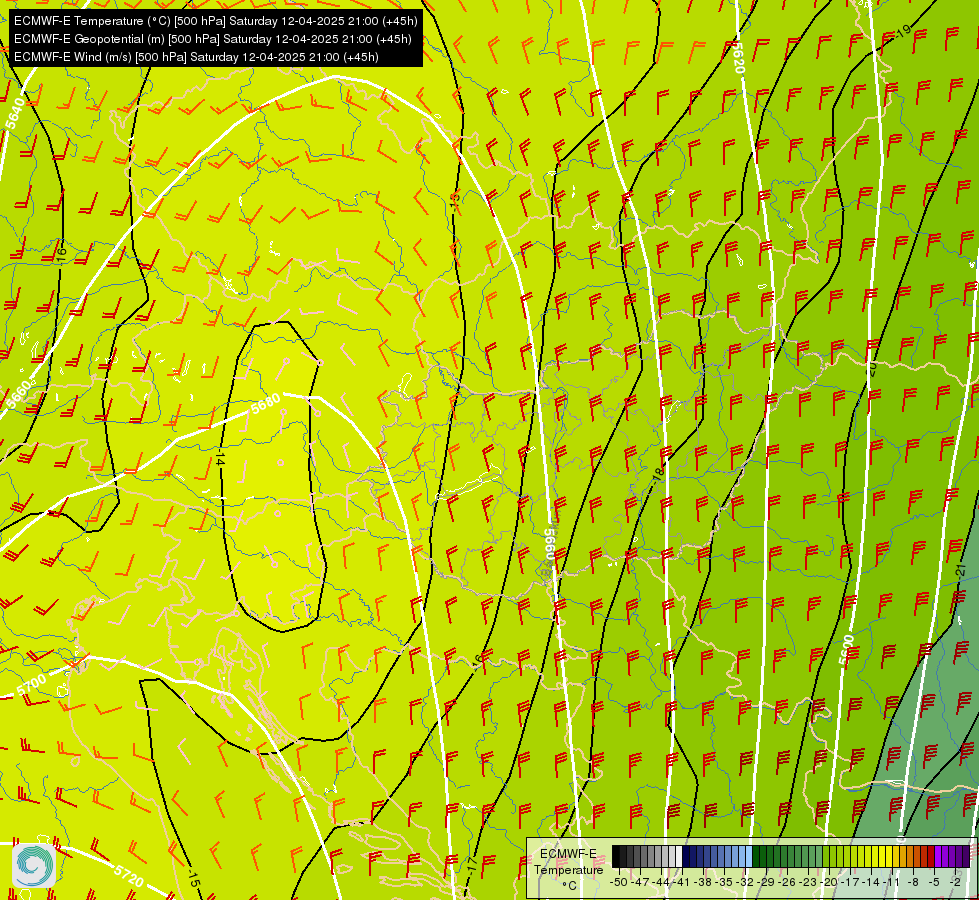This screenshot has width=979, height=900.
Task: Click the -47 tick label in the legend
Action: click(x=640, y=882)
